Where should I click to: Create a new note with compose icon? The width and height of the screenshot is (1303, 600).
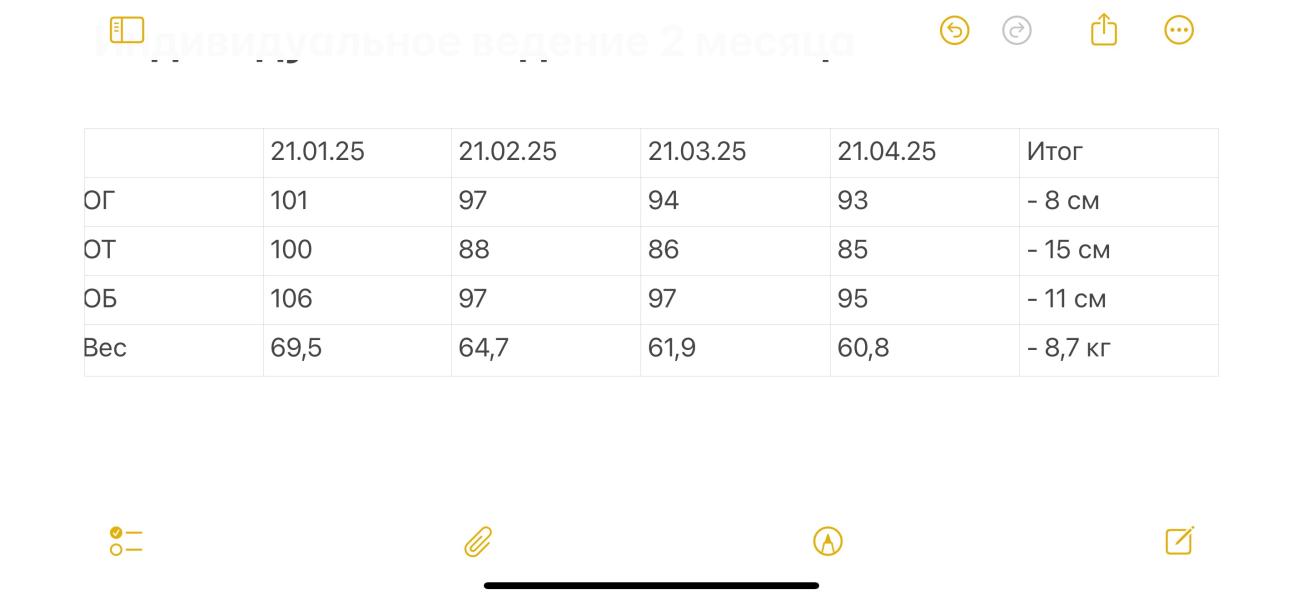(x=1180, y=541)
